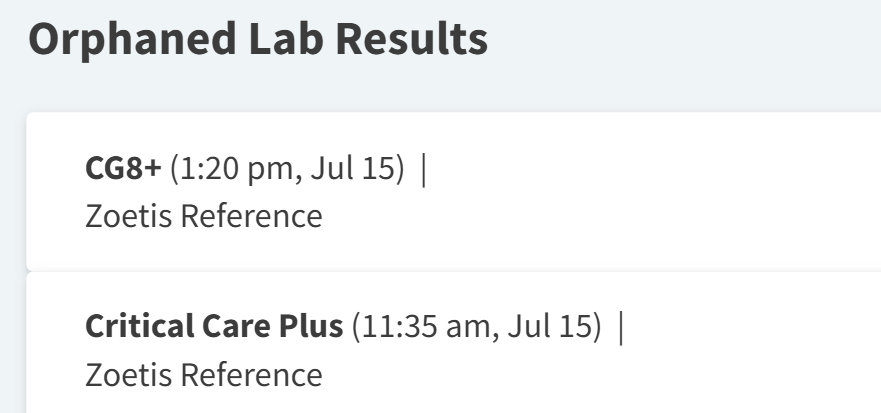Click Zoetis Reference under Critical Care Plus
This screenshot has width=881, height=413.
click(x=204, y=375)
